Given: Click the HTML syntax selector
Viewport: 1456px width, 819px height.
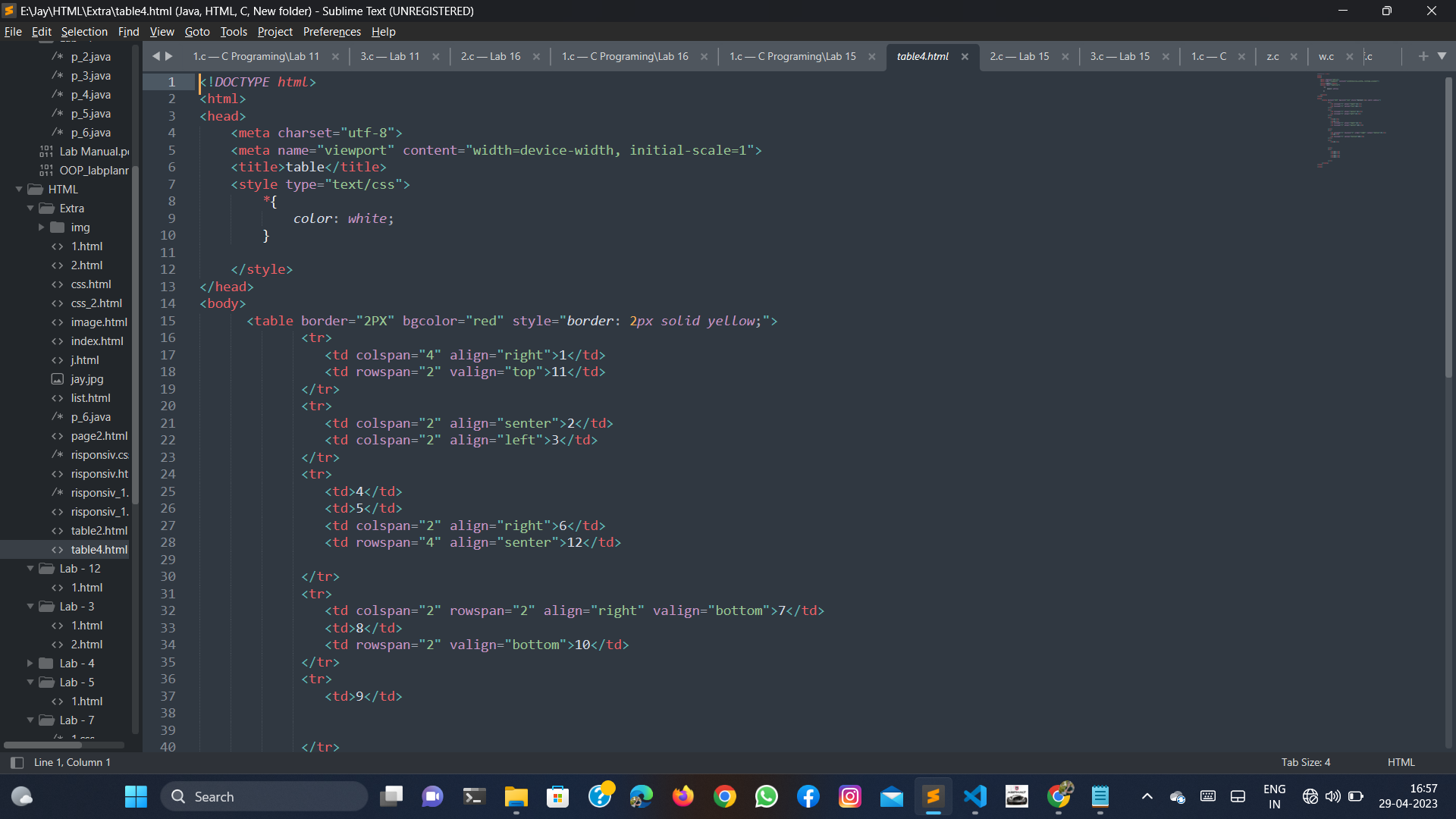Looking at the screenshot, I should pyautogui.click(x=1401, y=762).
